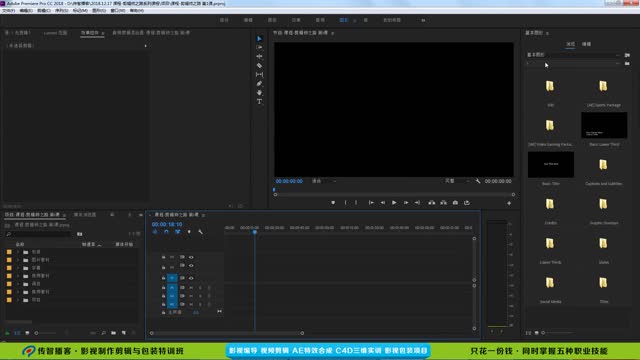This screenshot has width=640, height=360.
Task: Select the Pen tool
Action: tap(259, 83)
